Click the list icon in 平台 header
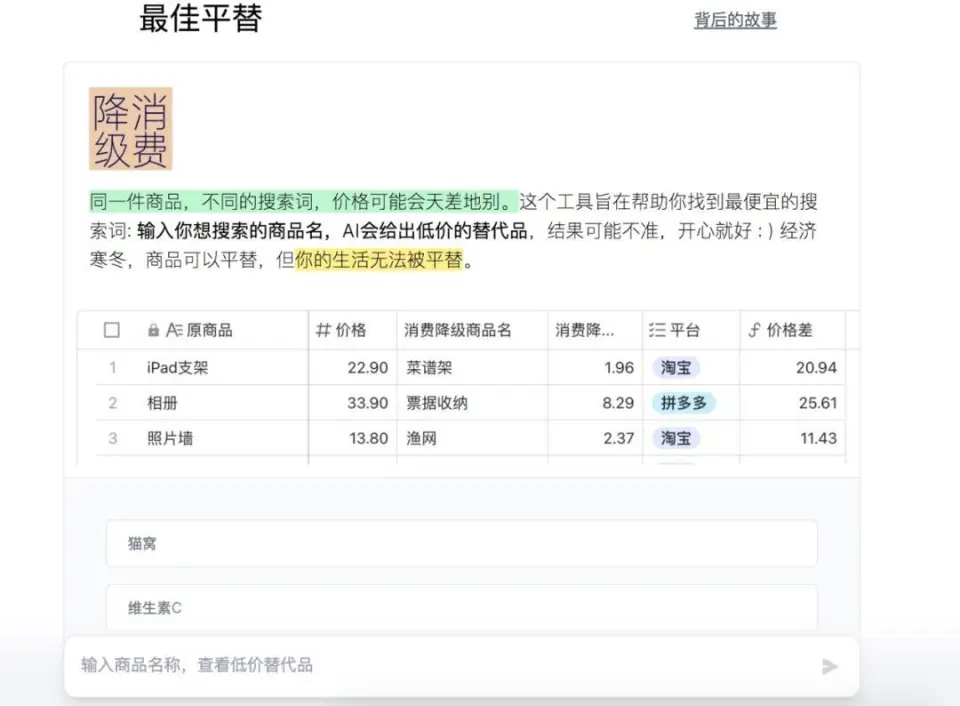This screenshot has width=960, height=706. pos(657,330)
